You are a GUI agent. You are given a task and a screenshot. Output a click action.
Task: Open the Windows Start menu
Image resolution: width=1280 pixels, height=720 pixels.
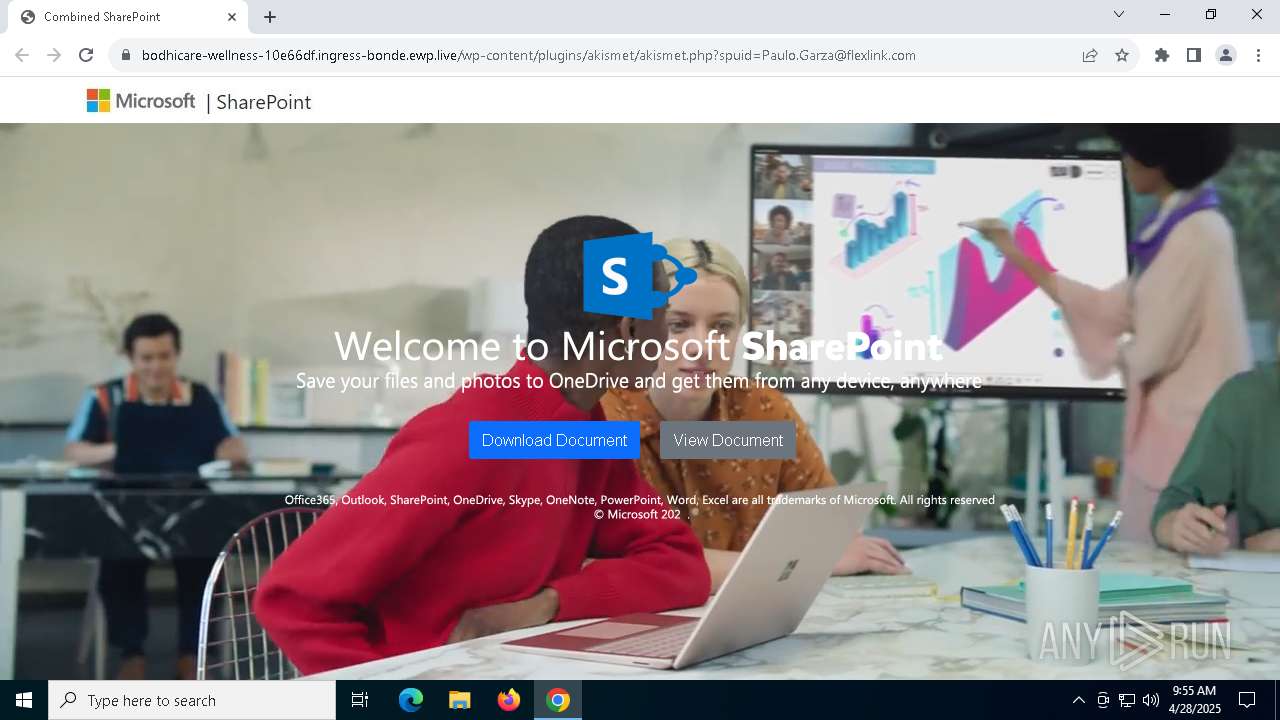coord(24,700)
